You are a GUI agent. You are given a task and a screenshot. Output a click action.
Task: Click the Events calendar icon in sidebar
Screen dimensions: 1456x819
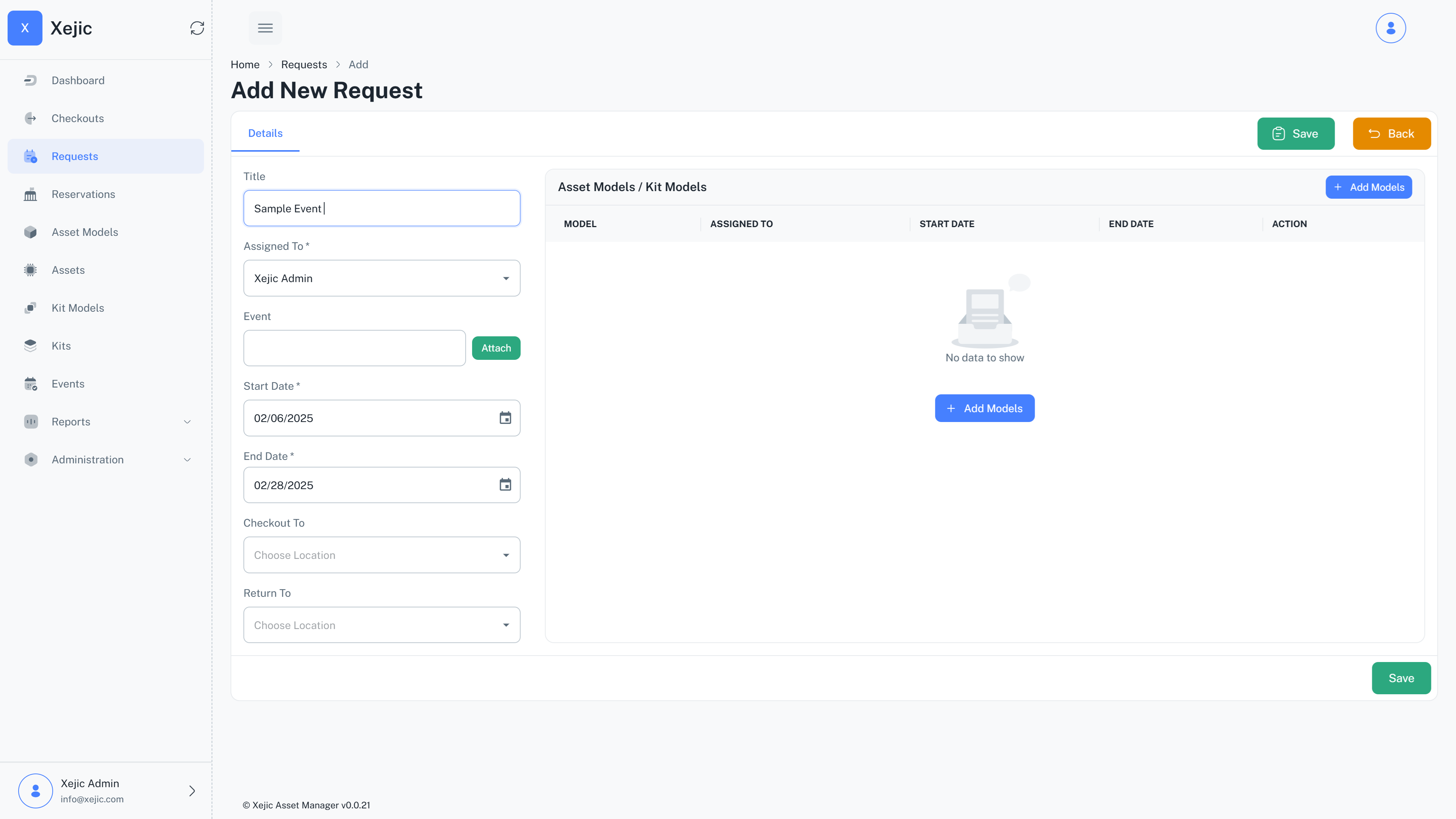point(30,384)
